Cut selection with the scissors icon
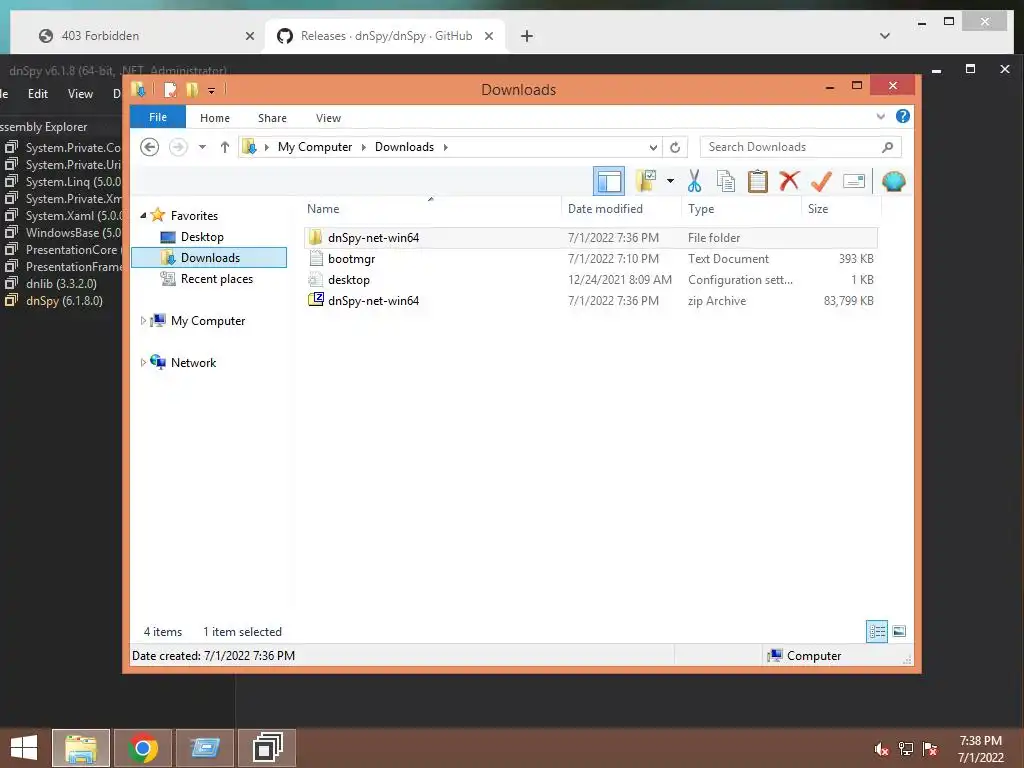 point(694,181)
